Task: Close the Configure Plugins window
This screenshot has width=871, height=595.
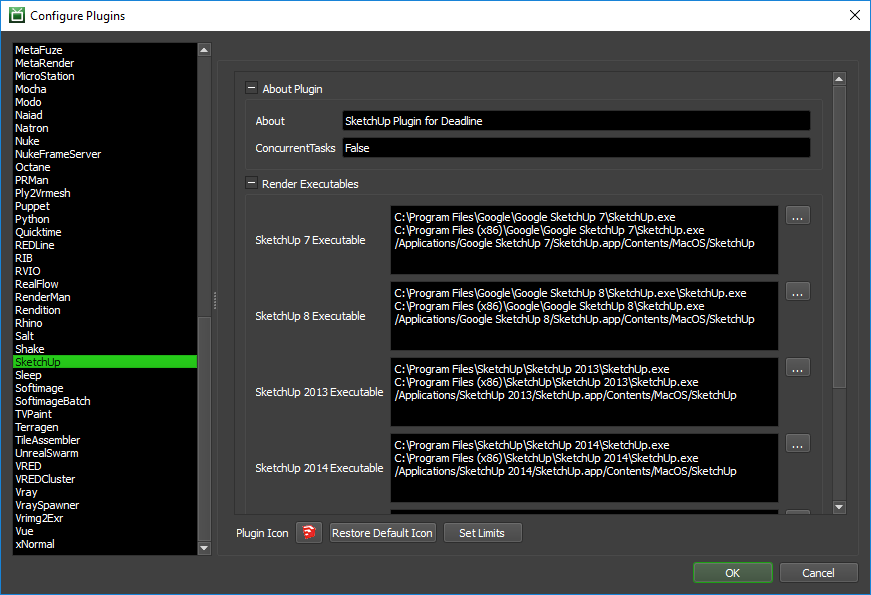Action: (855, 15)
